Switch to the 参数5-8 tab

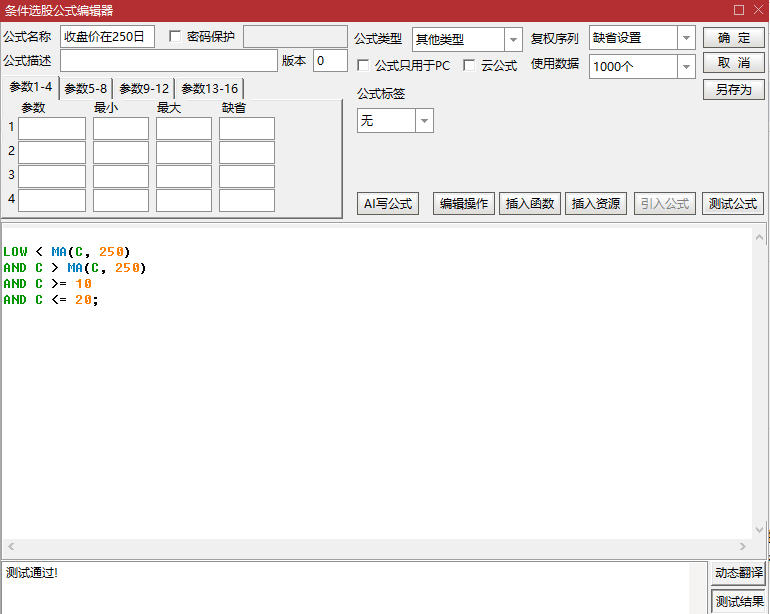point(86,88)
